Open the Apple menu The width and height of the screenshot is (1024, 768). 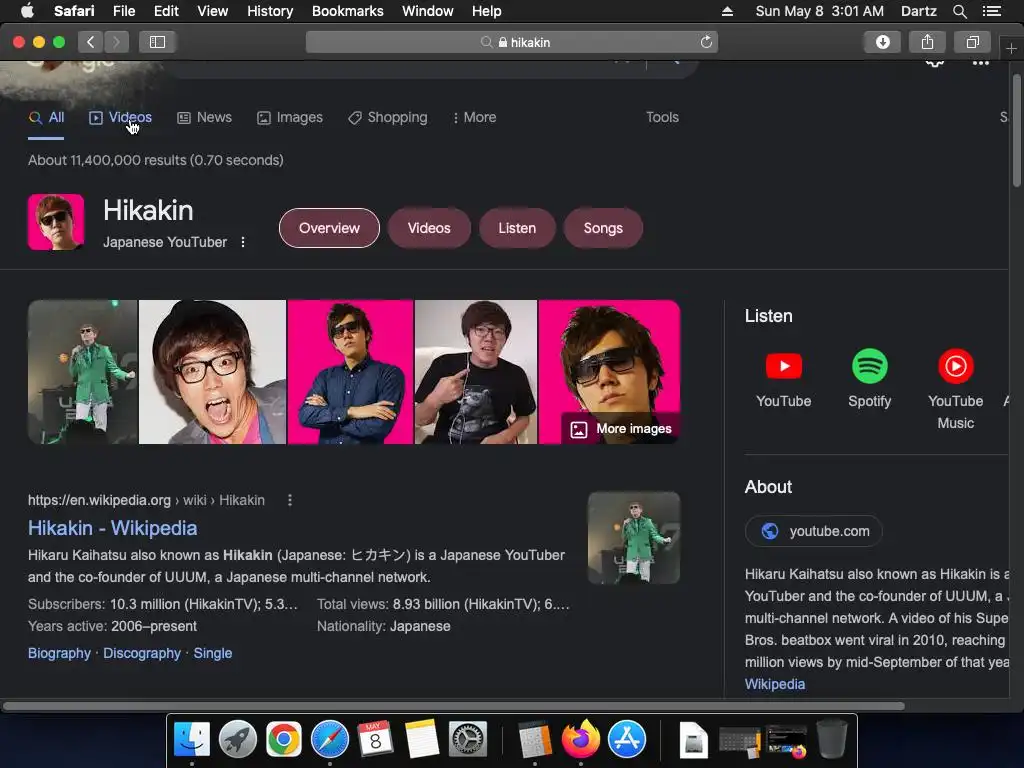coord(27,11)
